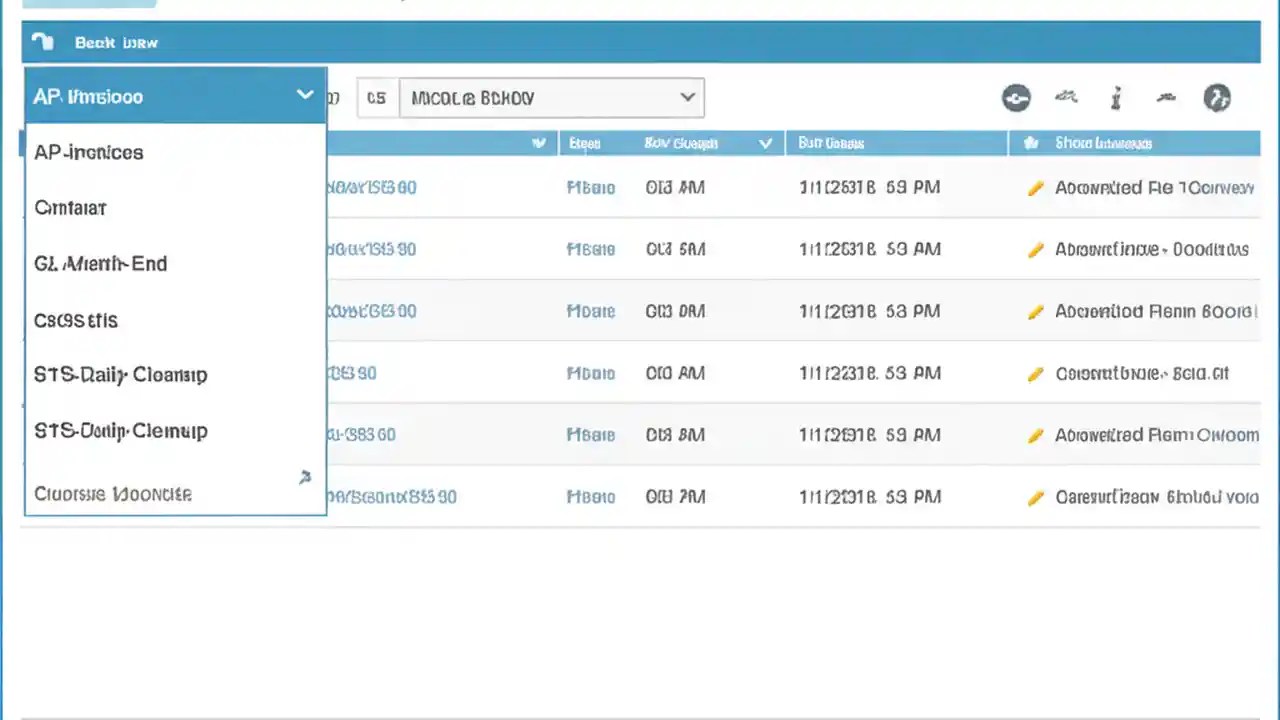This screenshot has width=1280, height=720.
Task: Click the info icon in the top toolbar
Action: (1116, 97)
